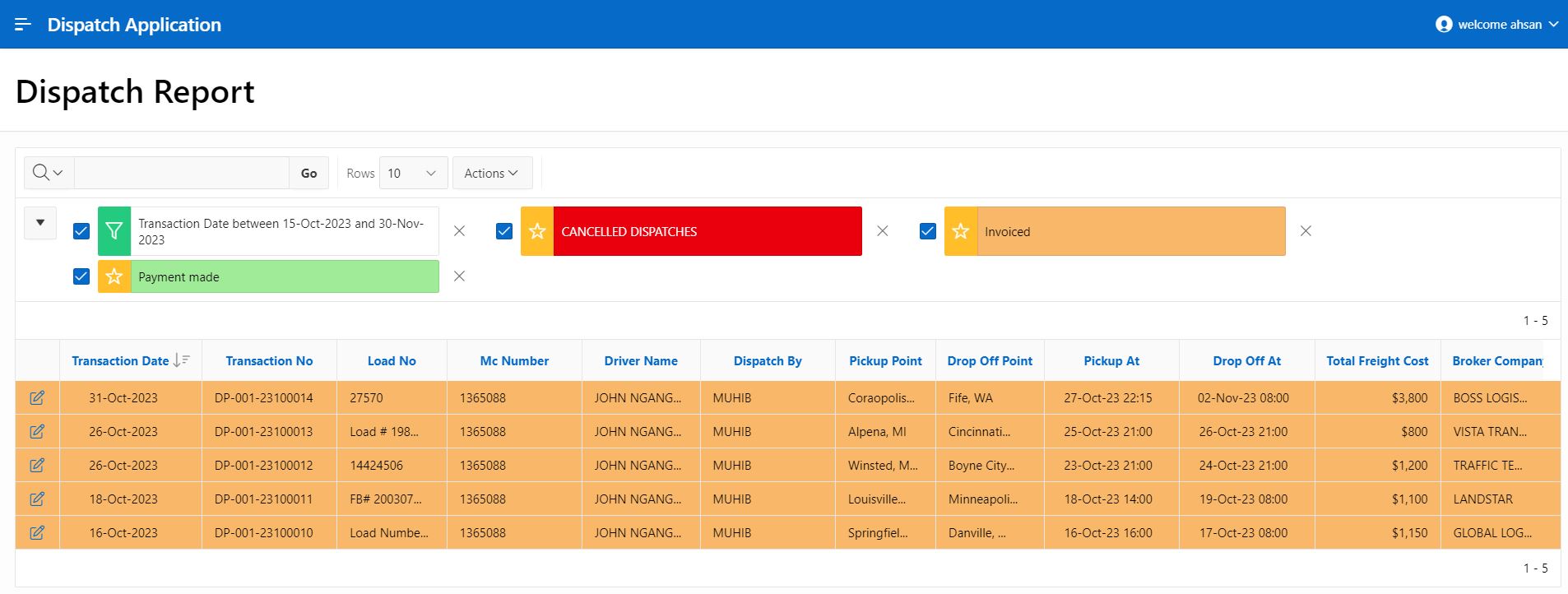This screenshot has width=1568, height=594.
Task: Expand the welcome ahsan user menu
Action: tap(1497, 25)
